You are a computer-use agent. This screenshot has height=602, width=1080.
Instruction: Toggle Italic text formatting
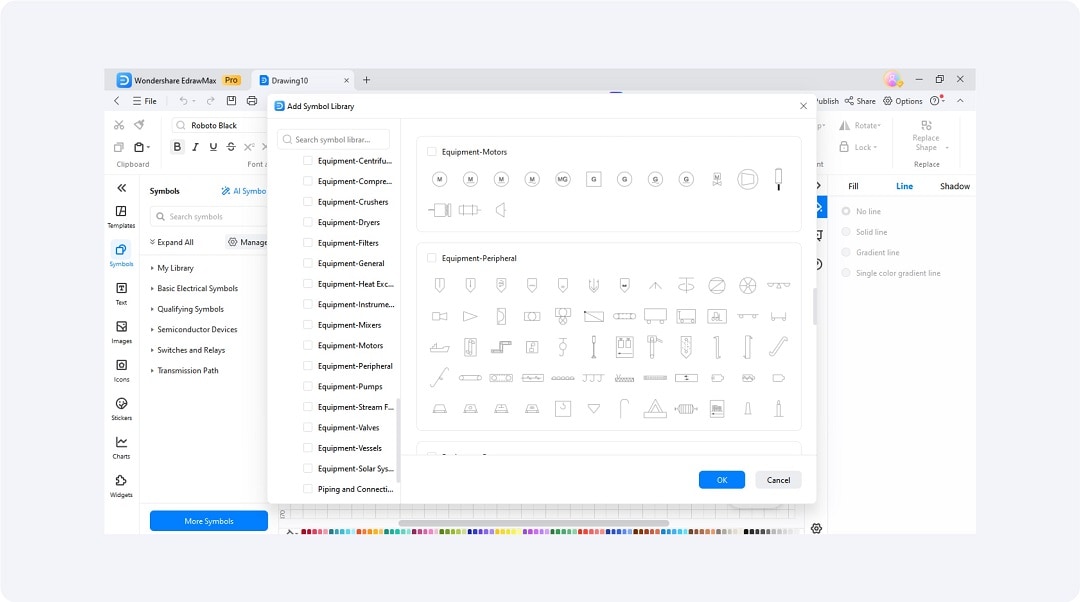tap(196, 147)
